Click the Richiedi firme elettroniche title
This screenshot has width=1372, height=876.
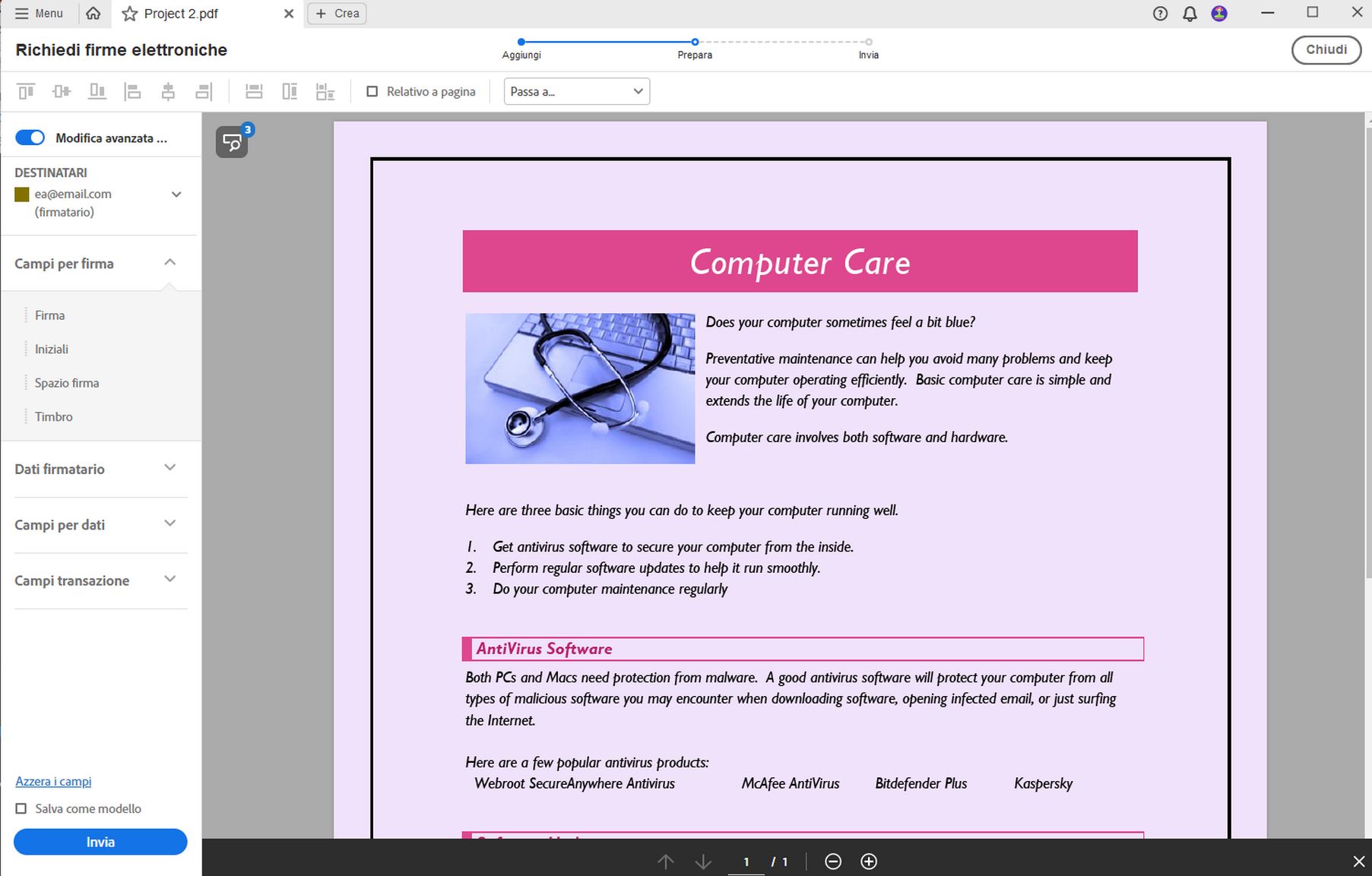click(x=122, y=50)
